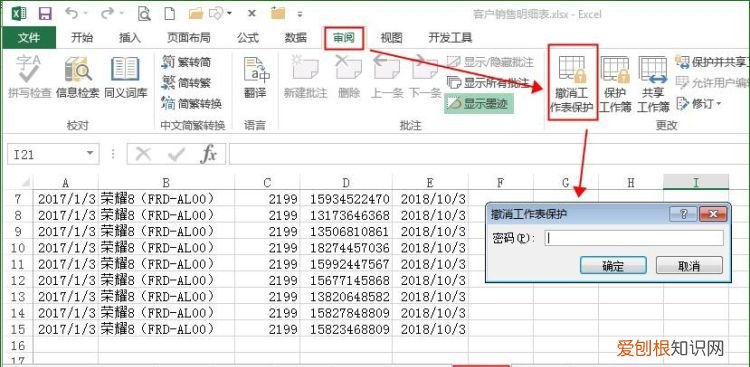This screenshot has height=367, width=750.
Task: Click product cell in row 13
Action: [166, 296]
